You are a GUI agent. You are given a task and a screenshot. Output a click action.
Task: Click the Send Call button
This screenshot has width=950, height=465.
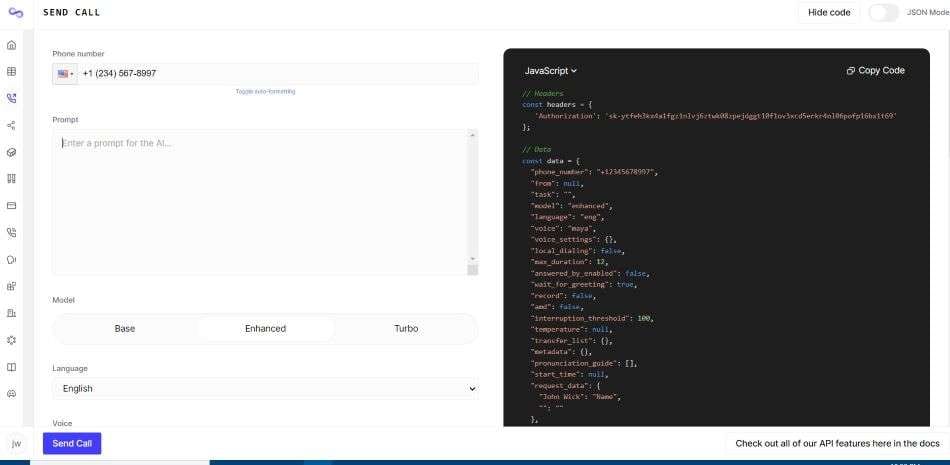(x=72, y=443)
